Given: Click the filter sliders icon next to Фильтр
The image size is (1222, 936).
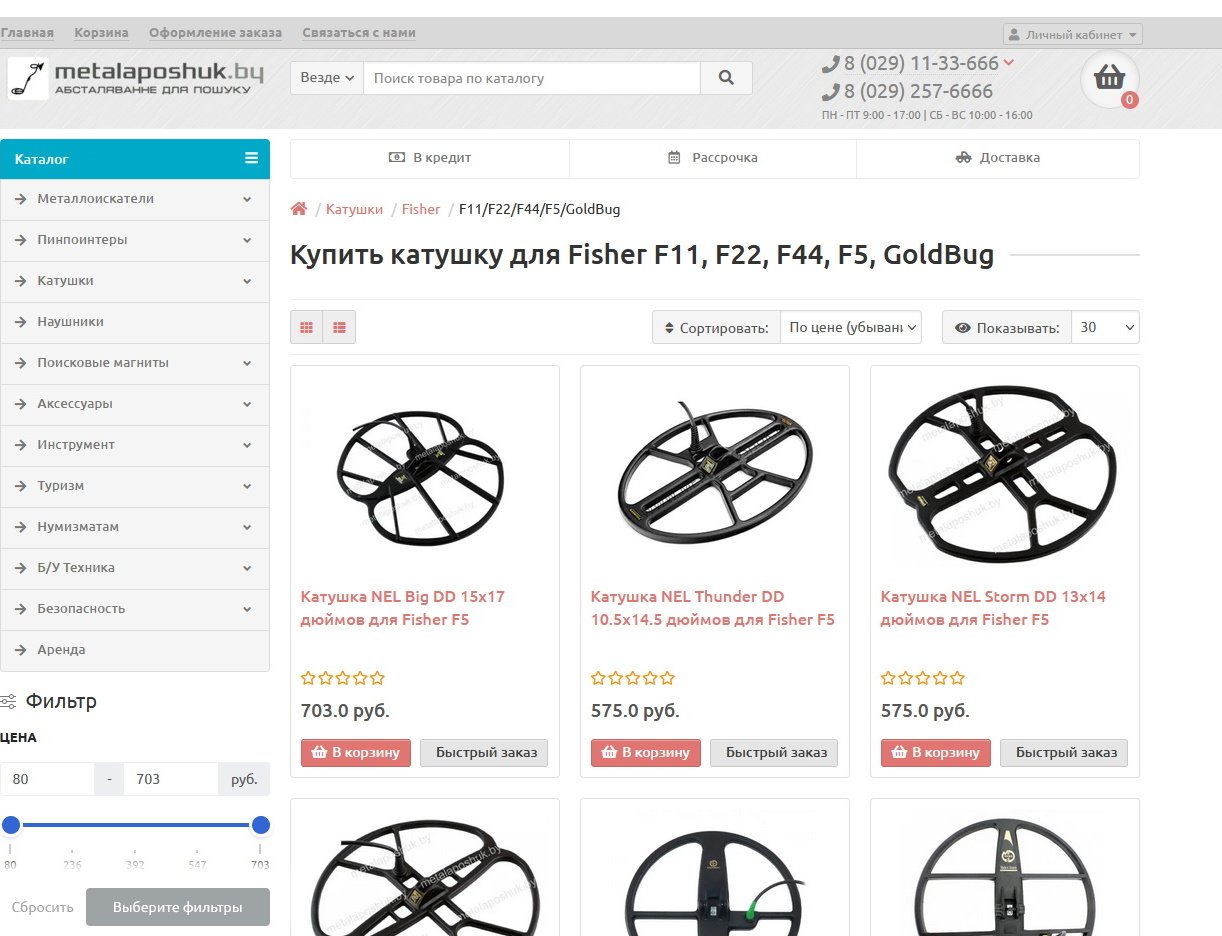Looking at the screenshot, I should 8,702.
